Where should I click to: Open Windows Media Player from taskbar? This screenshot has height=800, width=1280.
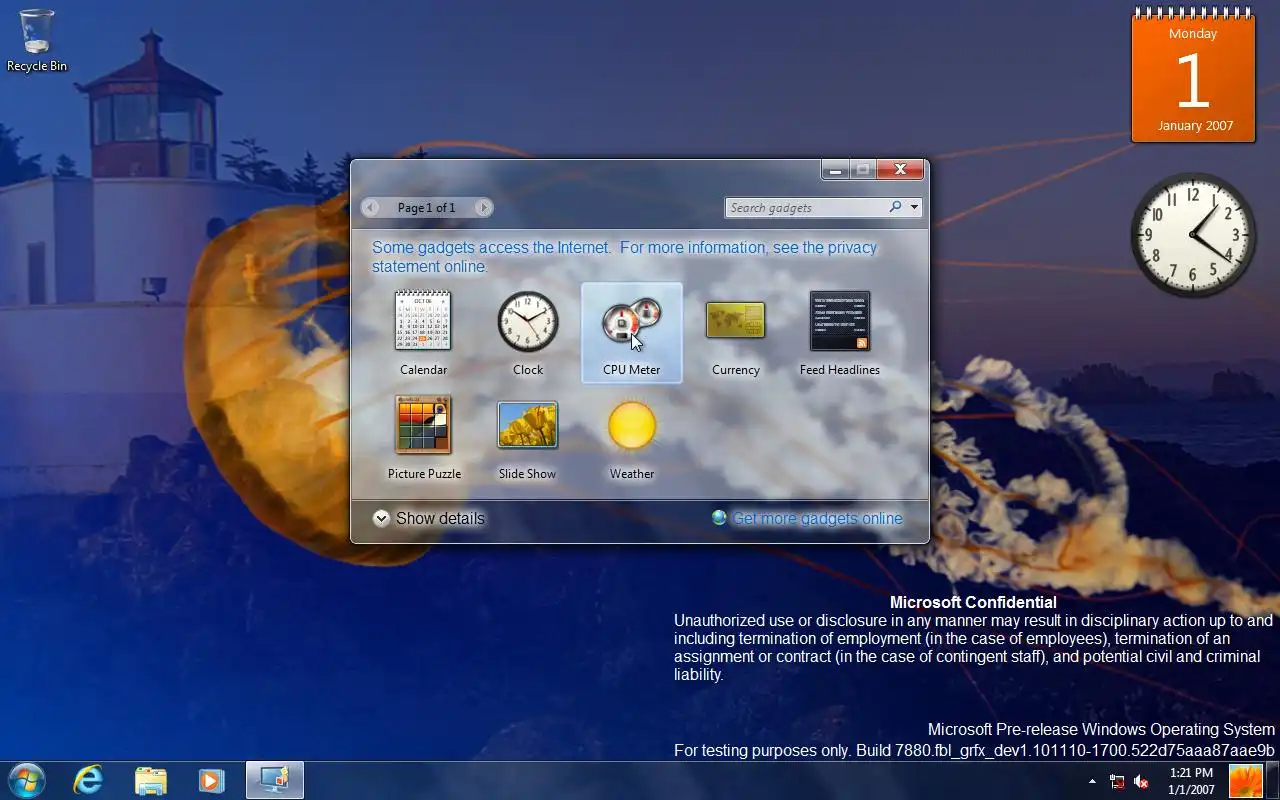(x=211, y=780)
